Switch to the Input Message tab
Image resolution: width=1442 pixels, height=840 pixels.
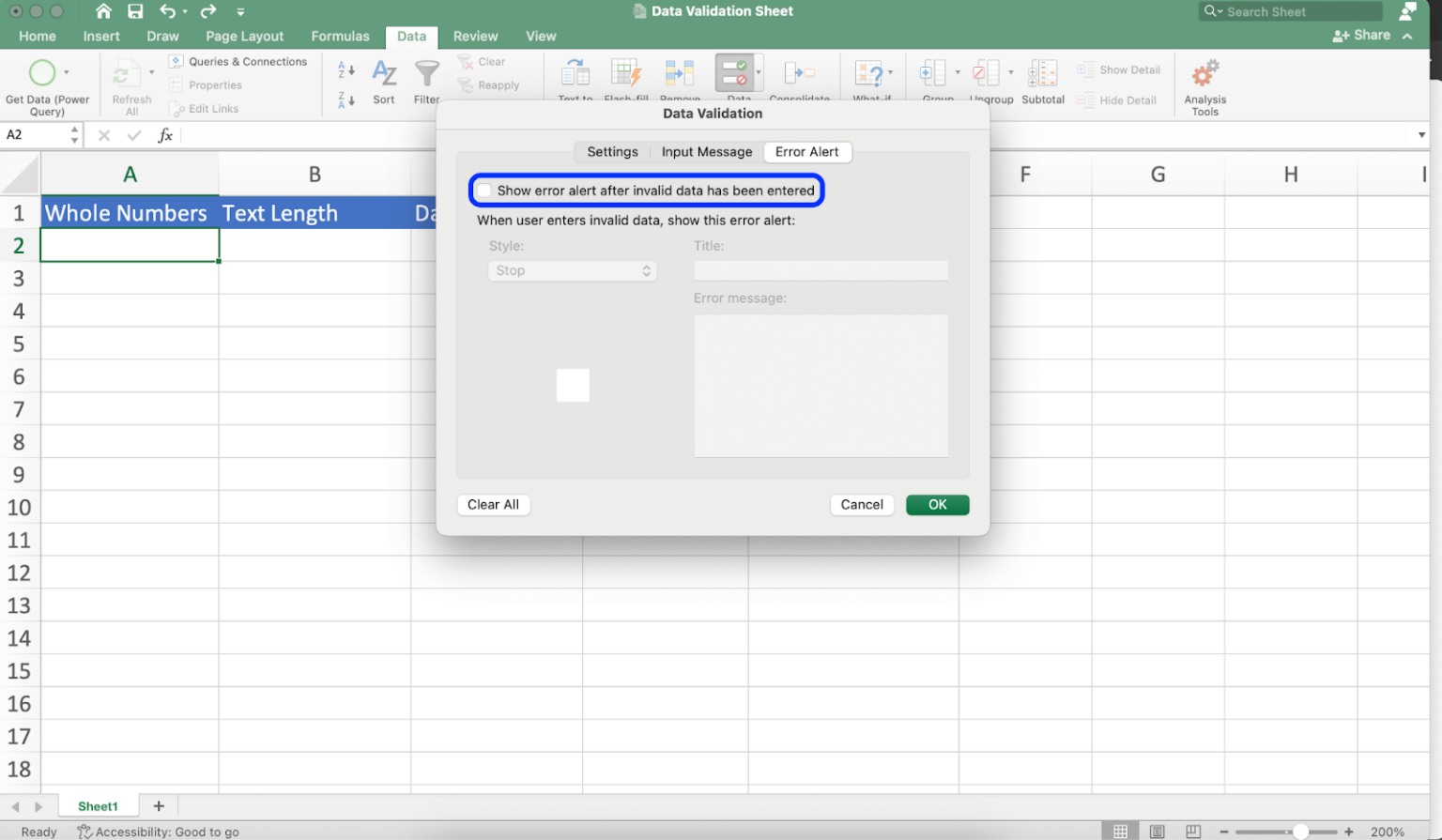pyautogui.click(x=707, y=151)
